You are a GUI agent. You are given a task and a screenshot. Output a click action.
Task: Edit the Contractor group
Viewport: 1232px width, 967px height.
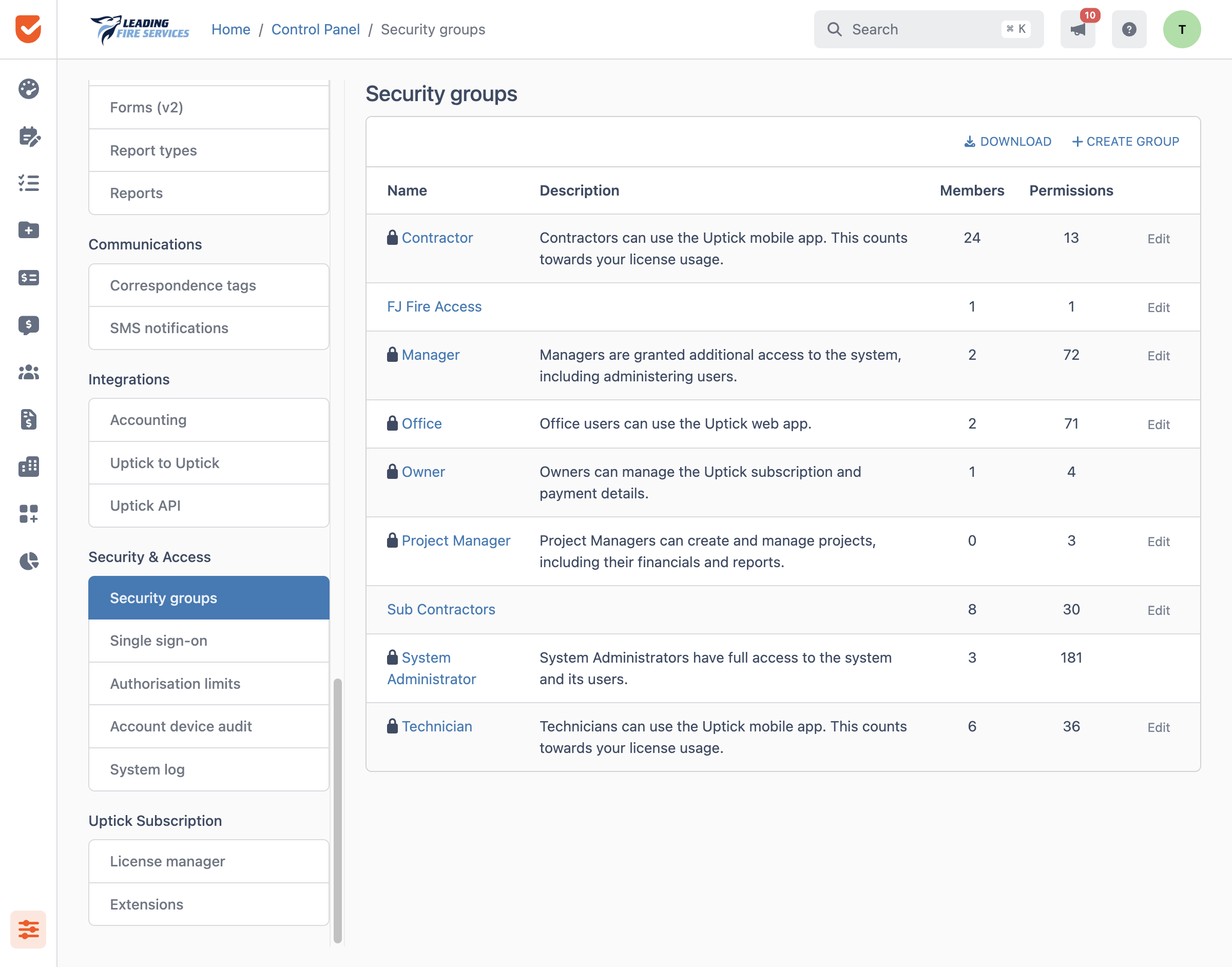point(1159,239)
